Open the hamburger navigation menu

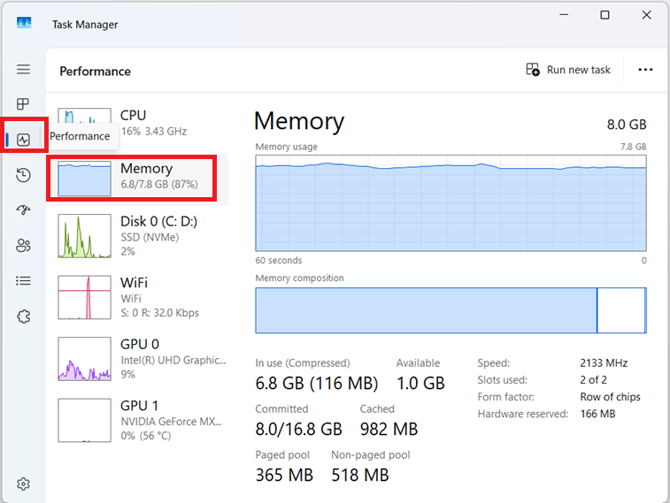pyautogui.click(x=23, y=70)
